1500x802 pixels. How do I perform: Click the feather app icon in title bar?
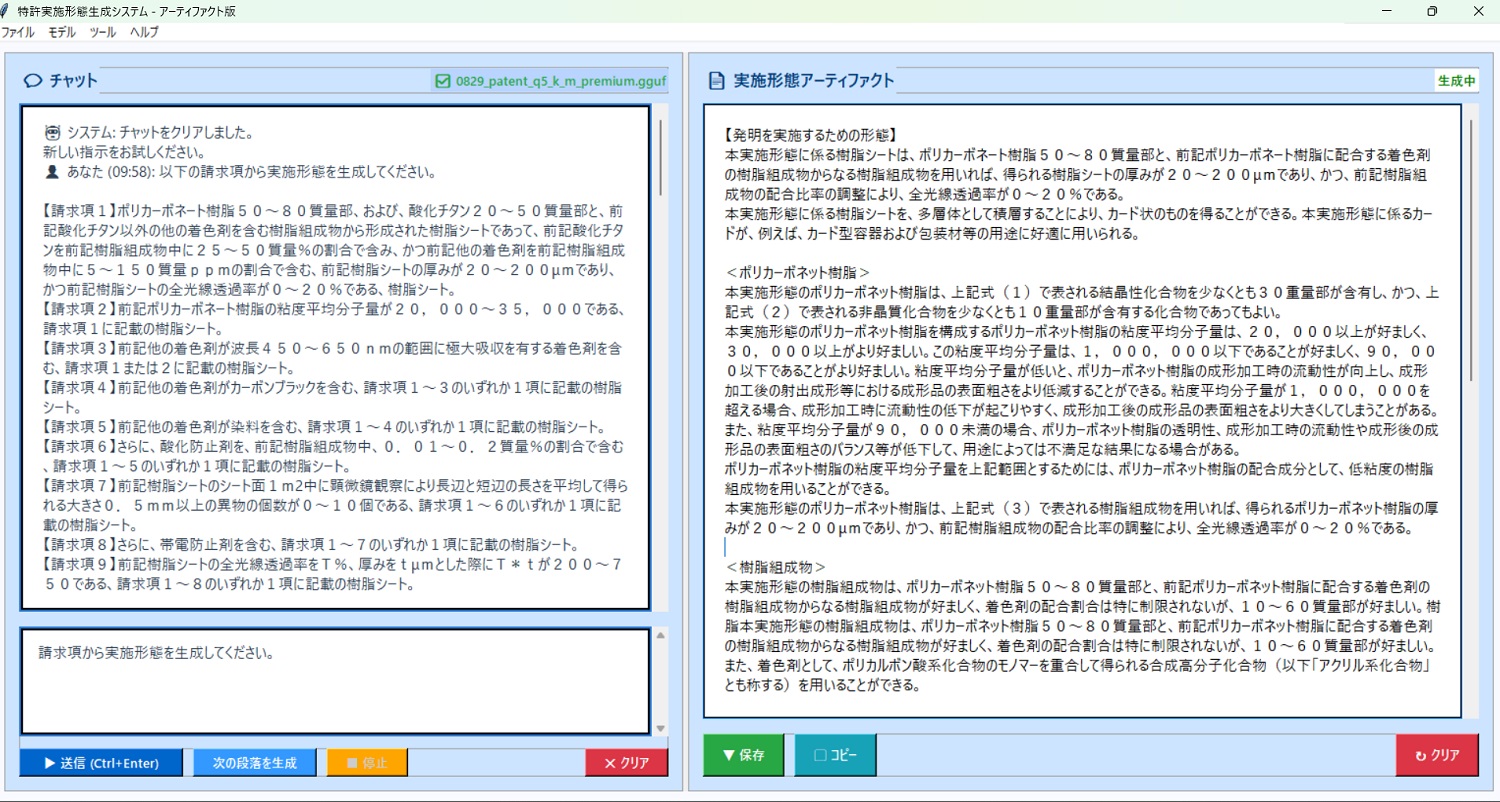pos(8,10)
